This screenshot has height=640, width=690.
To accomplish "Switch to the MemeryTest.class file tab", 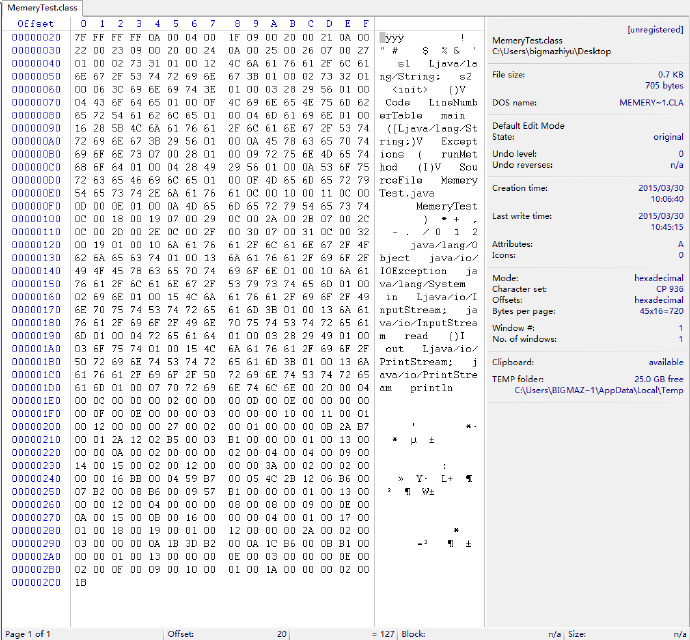I will click(x=42, y=7).
